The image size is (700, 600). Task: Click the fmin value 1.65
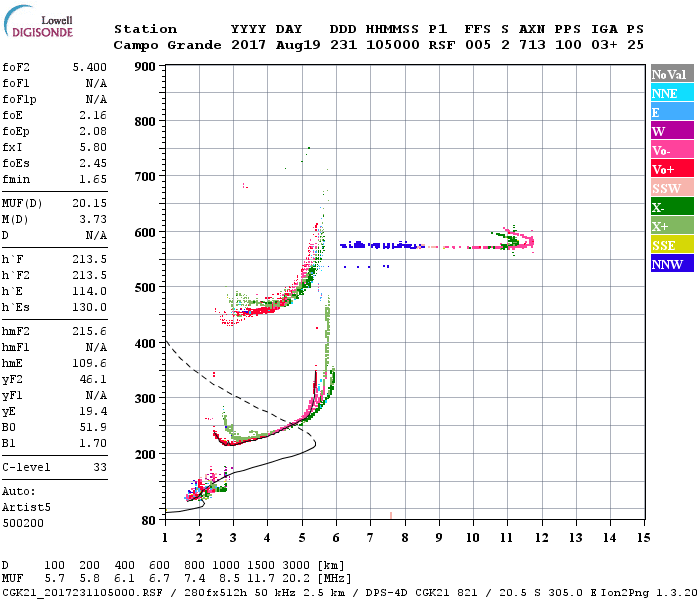tap(93, 179)
